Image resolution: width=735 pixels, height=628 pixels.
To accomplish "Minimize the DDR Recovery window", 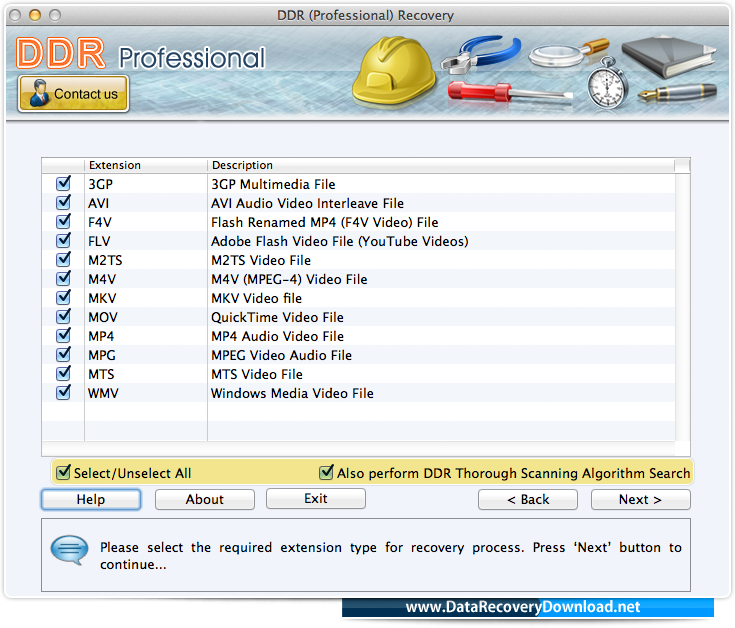I will click(x=35, y=15).
